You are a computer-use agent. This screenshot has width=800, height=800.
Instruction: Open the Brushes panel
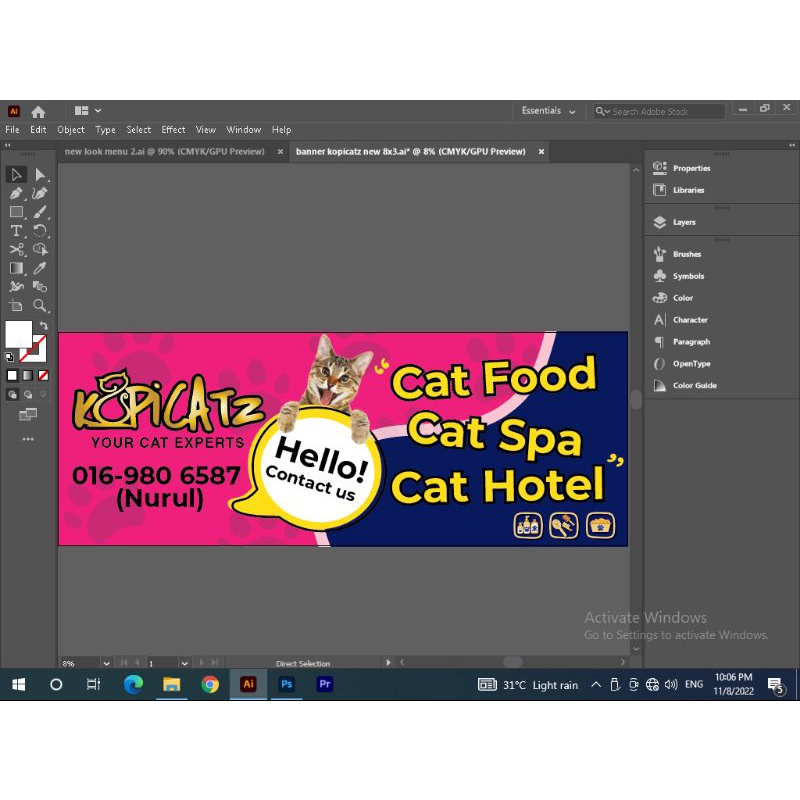click(x=677, y=254)
